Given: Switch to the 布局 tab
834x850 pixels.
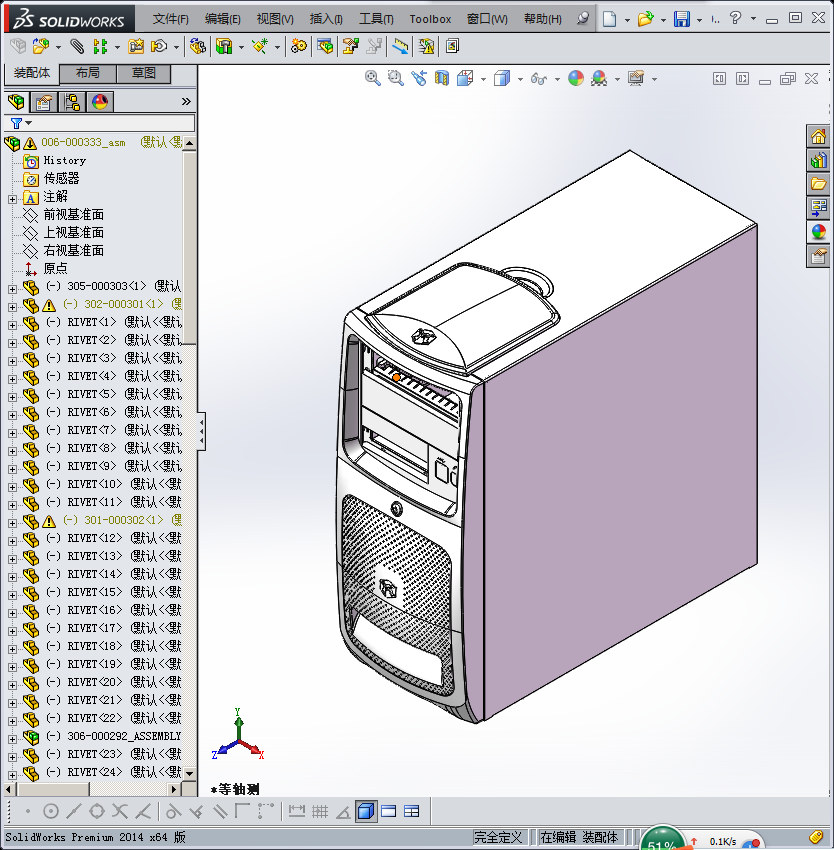Looking at the screenshot, I should (x=87, y=73).
